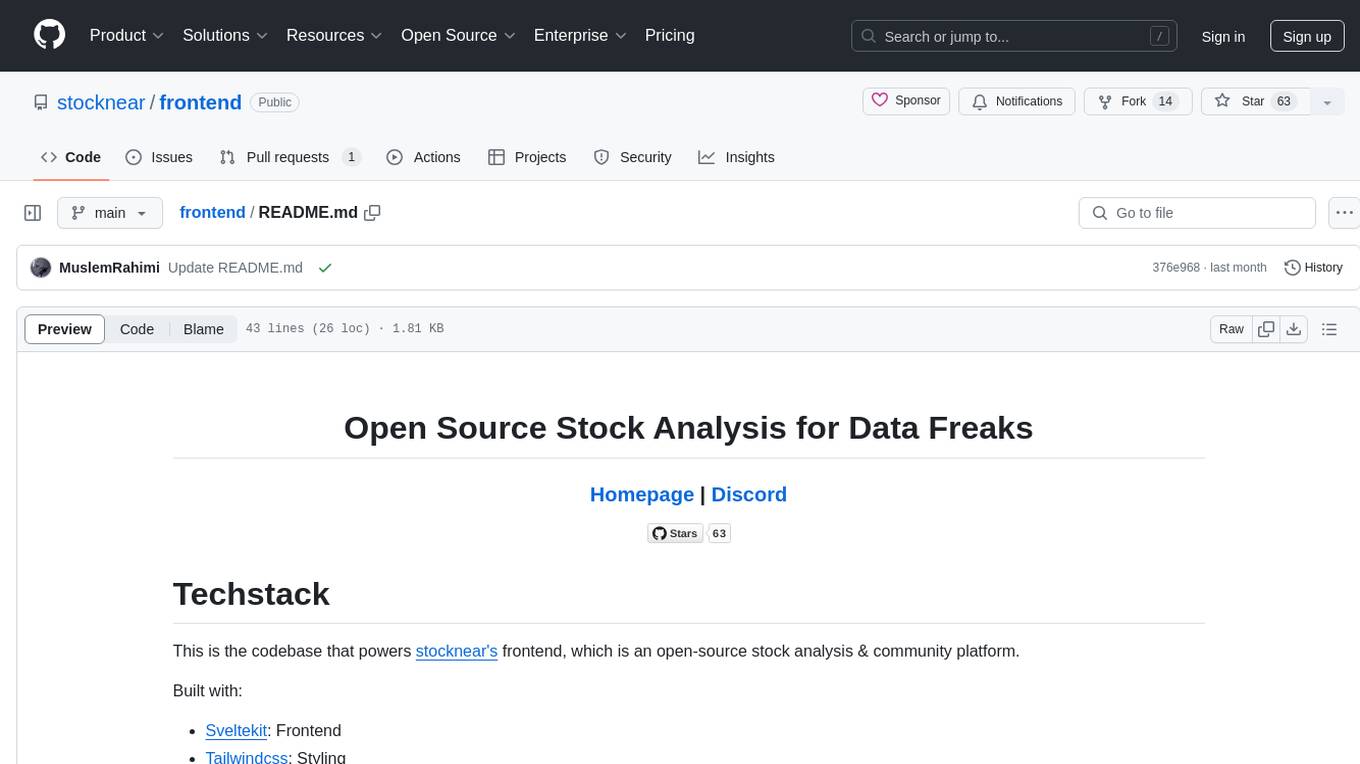Open the Raw file view

[x=1231, y=329]
